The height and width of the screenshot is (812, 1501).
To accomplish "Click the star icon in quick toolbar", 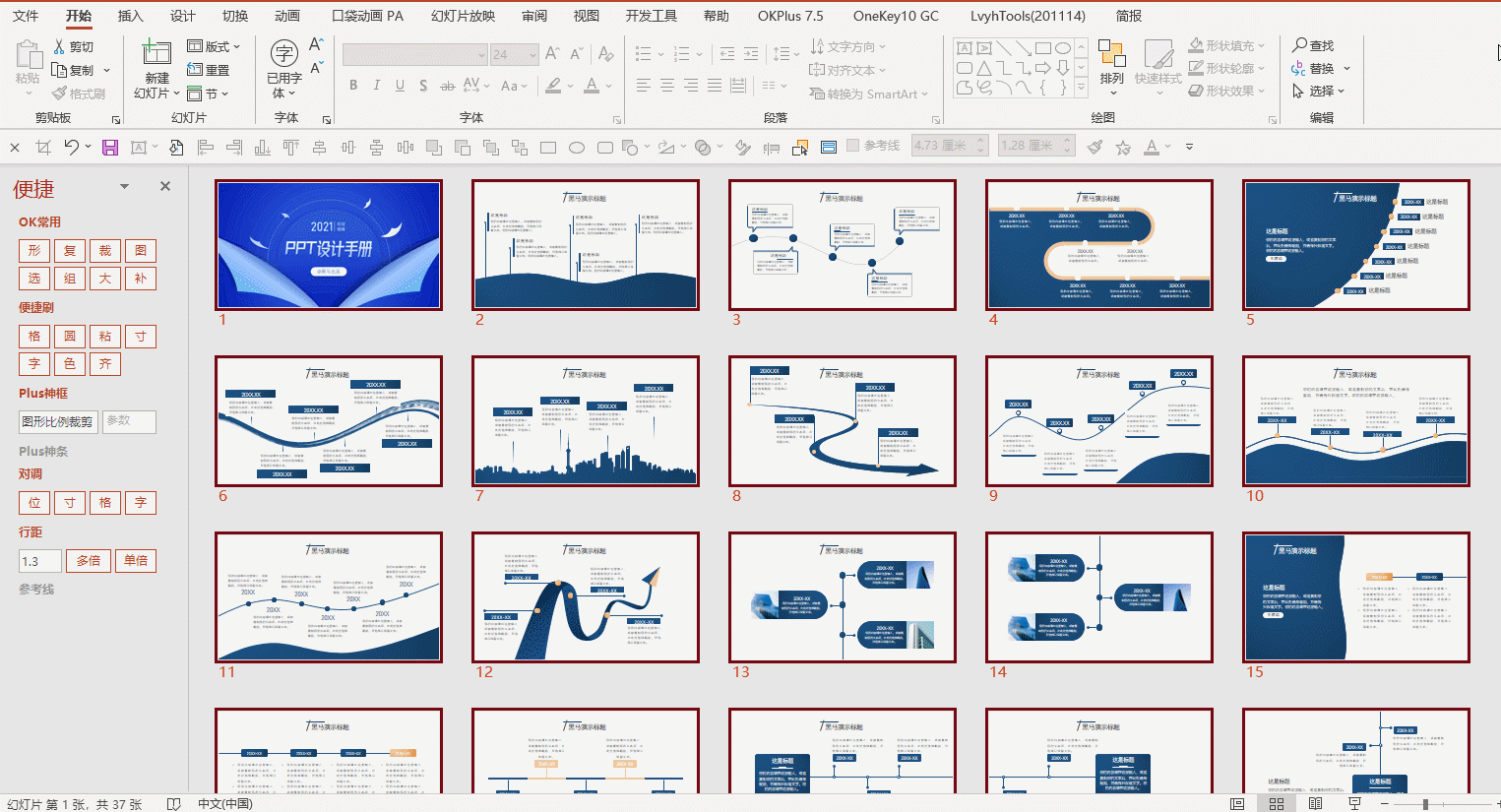I will [1123, 148].
